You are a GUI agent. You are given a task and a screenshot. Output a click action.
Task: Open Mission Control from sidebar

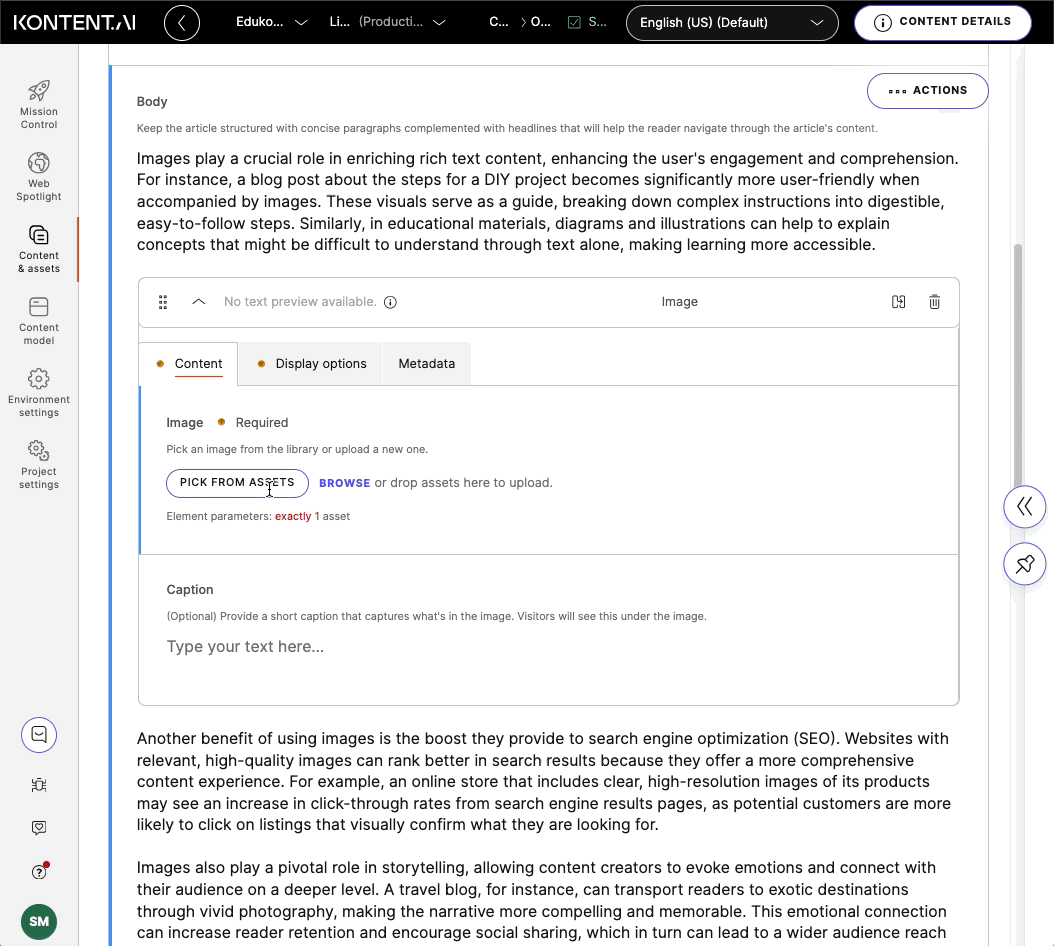coord(38,104)
